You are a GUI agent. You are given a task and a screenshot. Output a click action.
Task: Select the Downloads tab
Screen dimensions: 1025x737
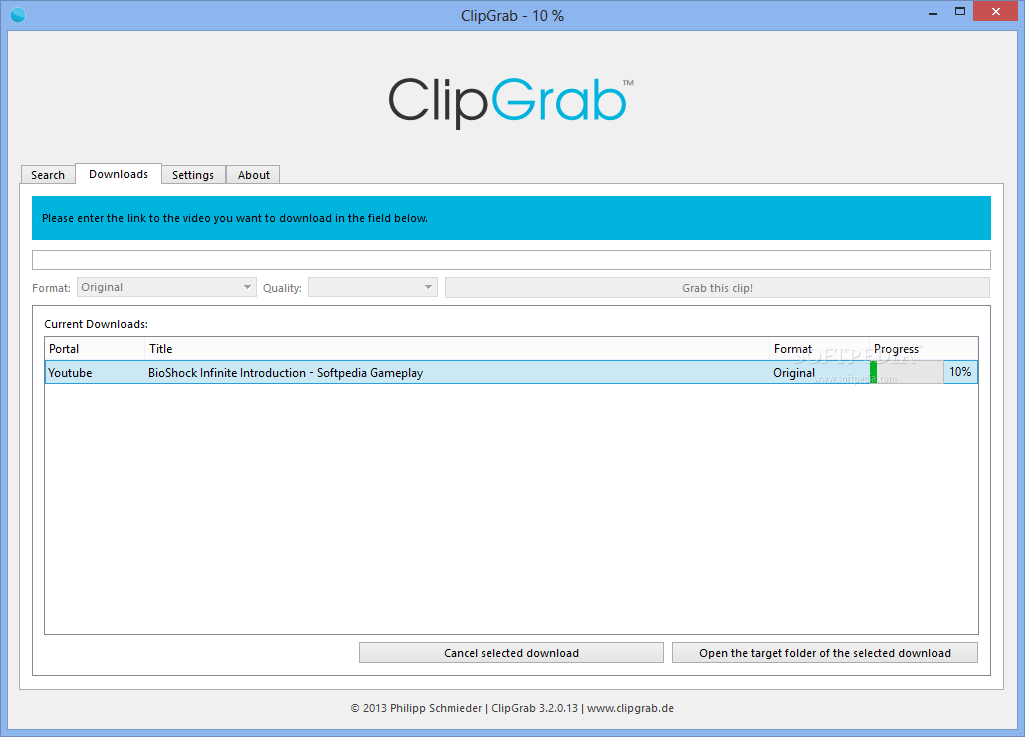click(118, 174)
